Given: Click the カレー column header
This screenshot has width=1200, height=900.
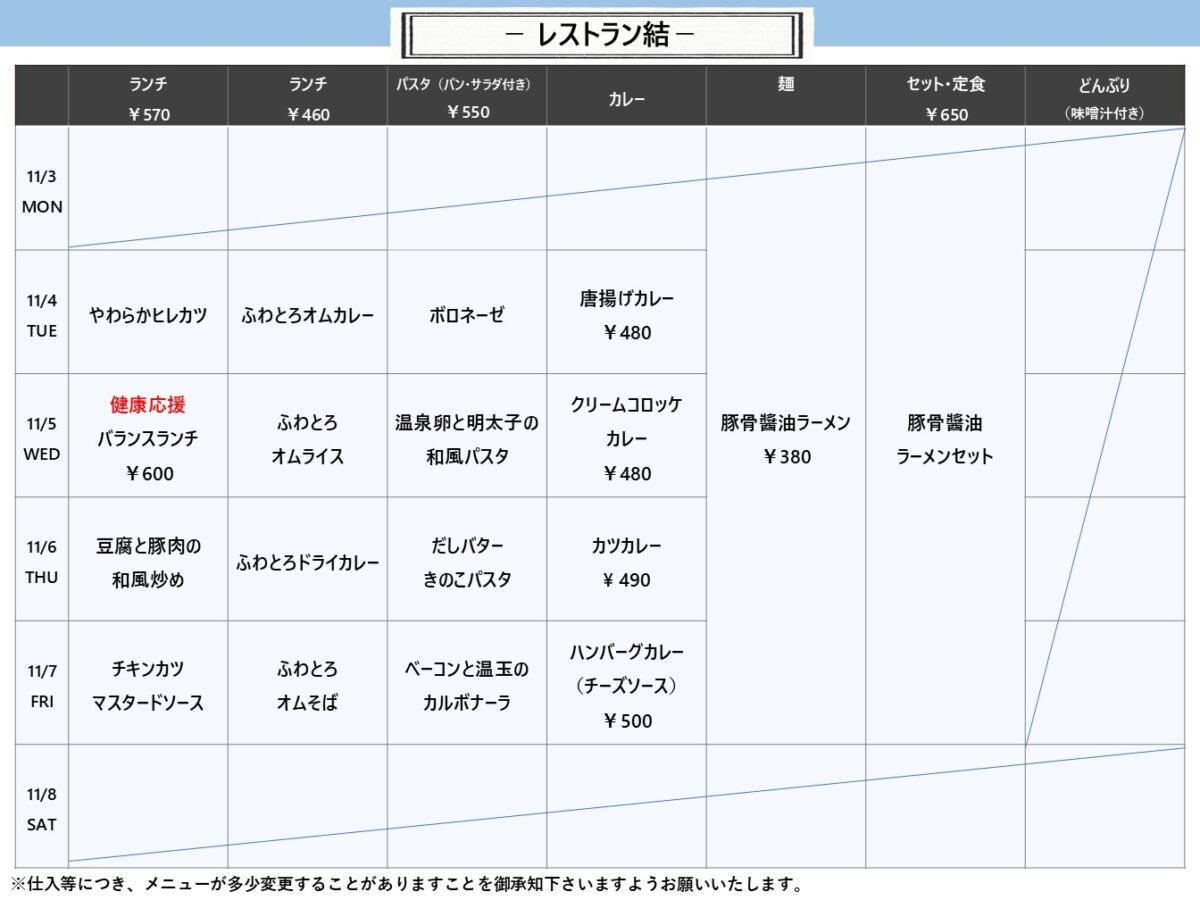Looking at the screenshot, I should tap(626, 99).
